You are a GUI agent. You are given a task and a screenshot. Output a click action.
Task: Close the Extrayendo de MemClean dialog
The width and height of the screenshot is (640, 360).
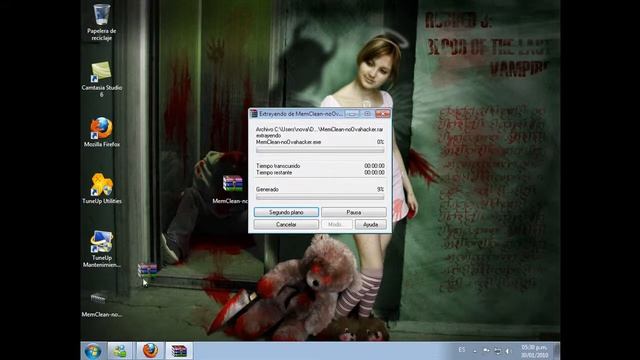point(383,114)
